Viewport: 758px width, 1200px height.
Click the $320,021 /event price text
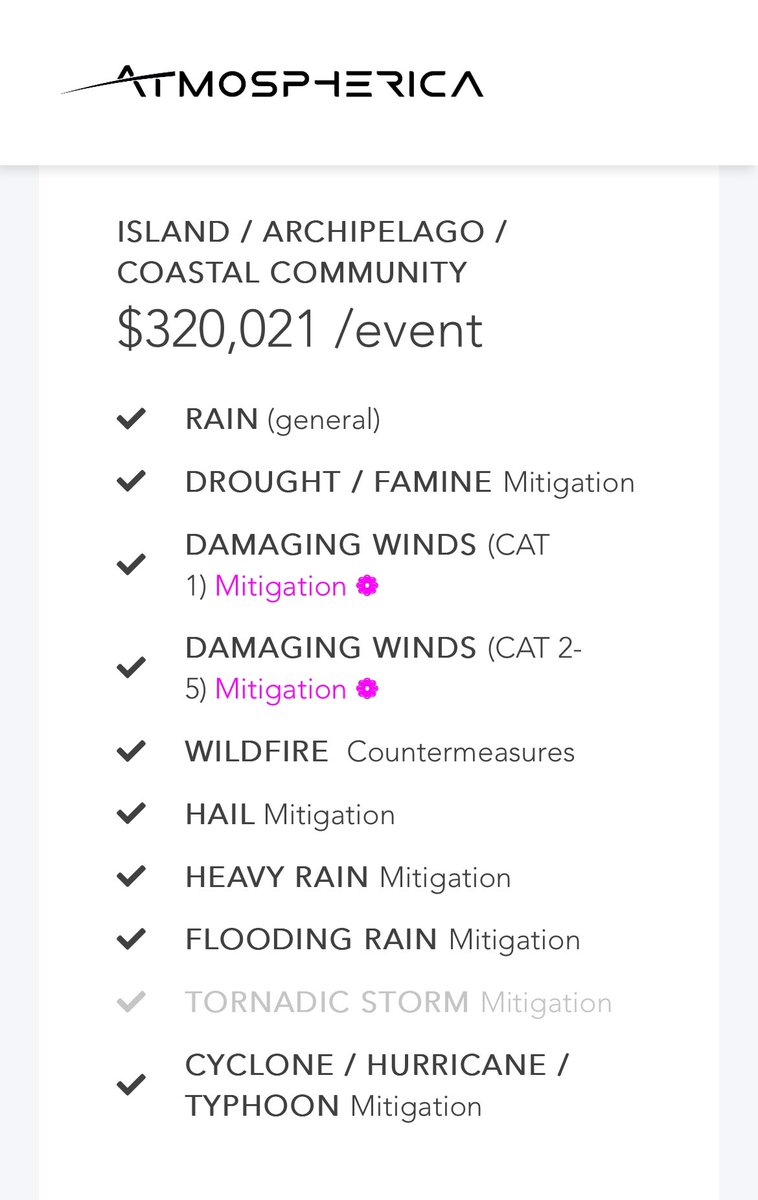tap(300, 329)
